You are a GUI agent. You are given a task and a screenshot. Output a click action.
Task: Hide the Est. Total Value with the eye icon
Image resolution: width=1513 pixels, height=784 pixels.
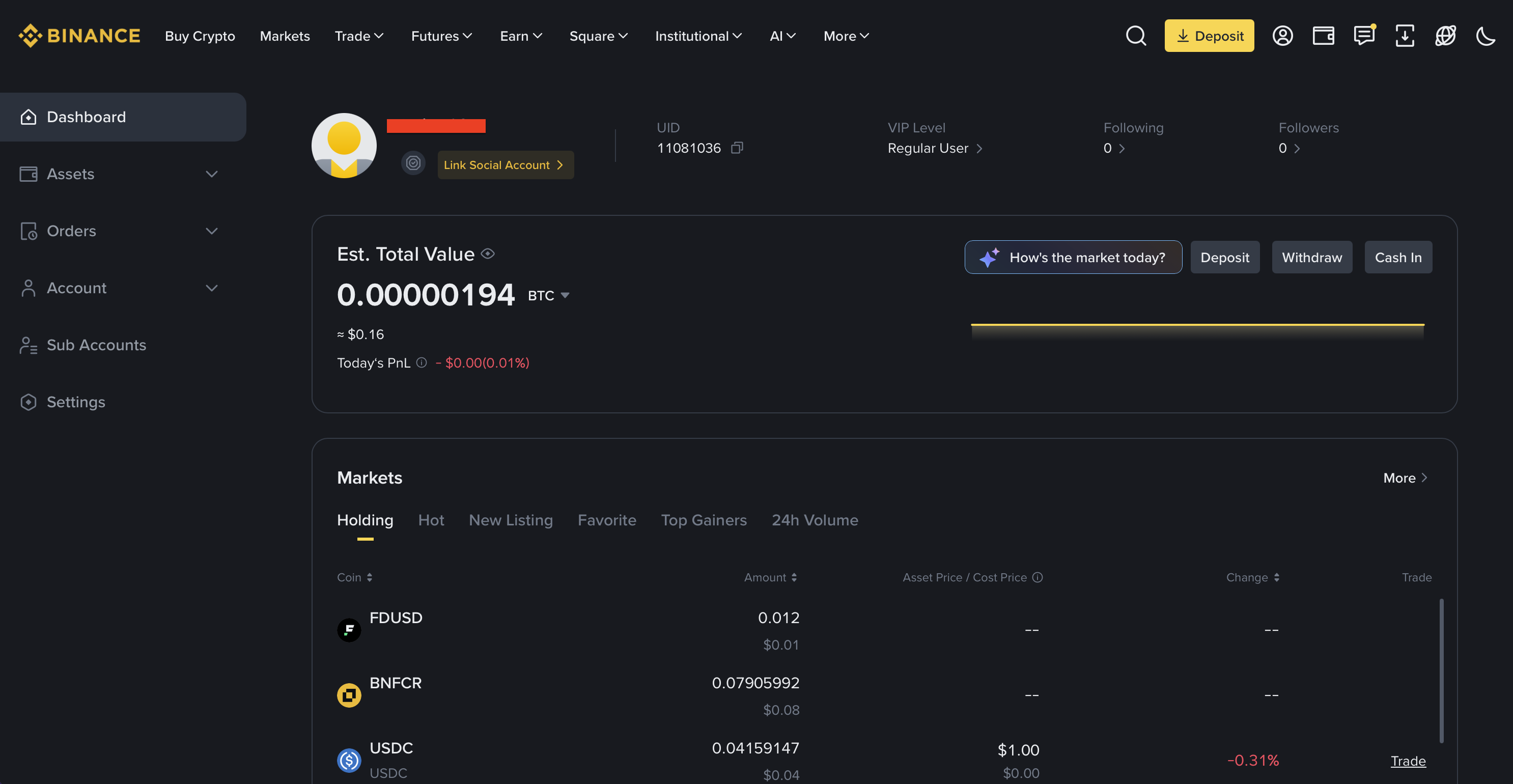point(488,254)
